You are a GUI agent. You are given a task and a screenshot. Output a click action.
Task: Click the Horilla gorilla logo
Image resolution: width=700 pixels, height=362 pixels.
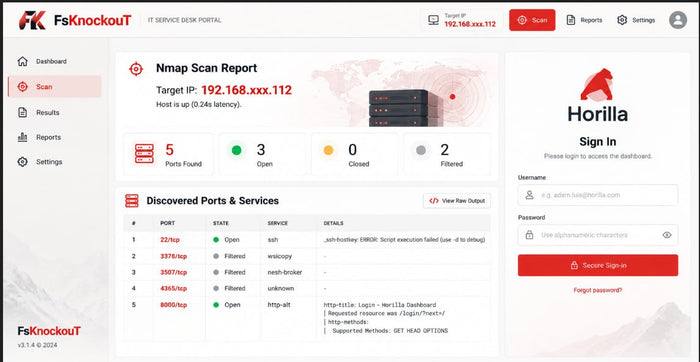[597, 84]
